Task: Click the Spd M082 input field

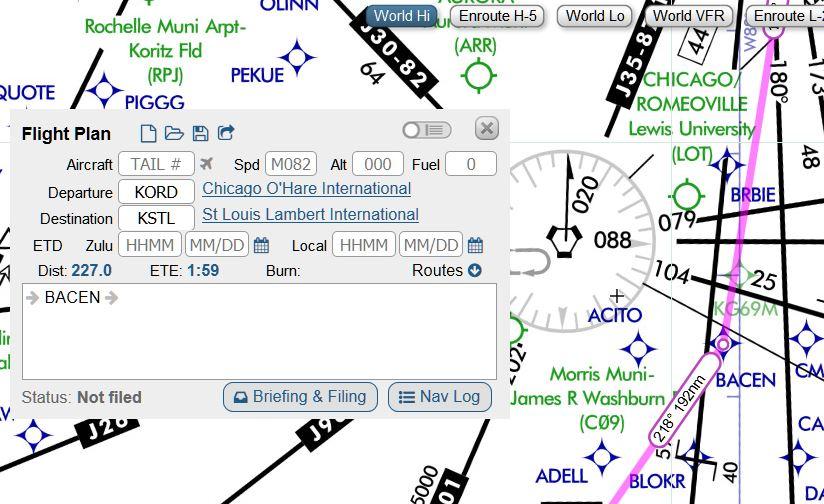Action: point(291,164)
